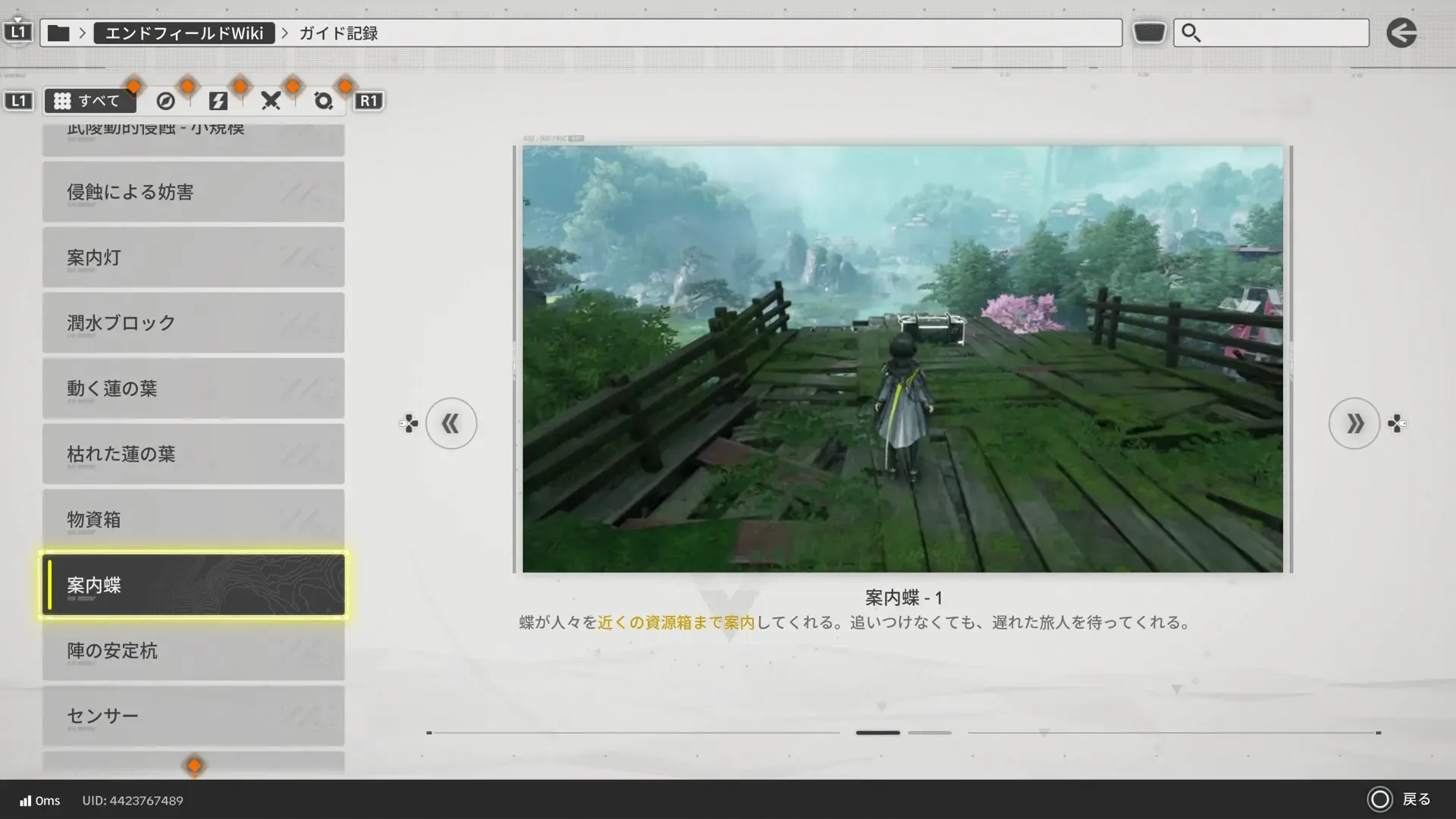Click the back arrow icon top right
The width and height of the screenshot is (1456, 819).
[1401, 33]
